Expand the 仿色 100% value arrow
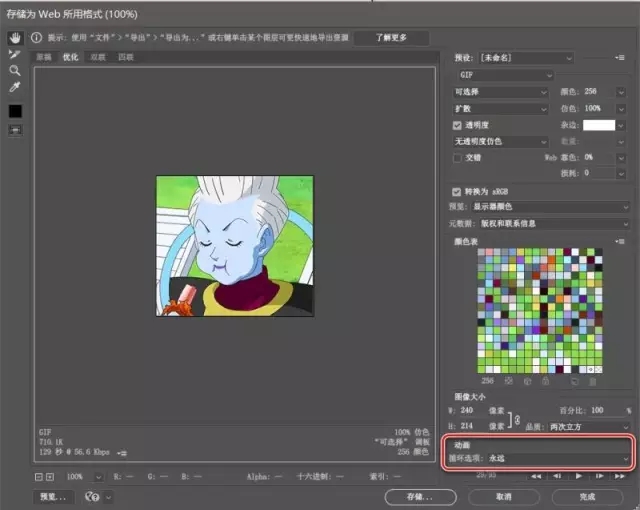640x510 pixels. [621, 109]
